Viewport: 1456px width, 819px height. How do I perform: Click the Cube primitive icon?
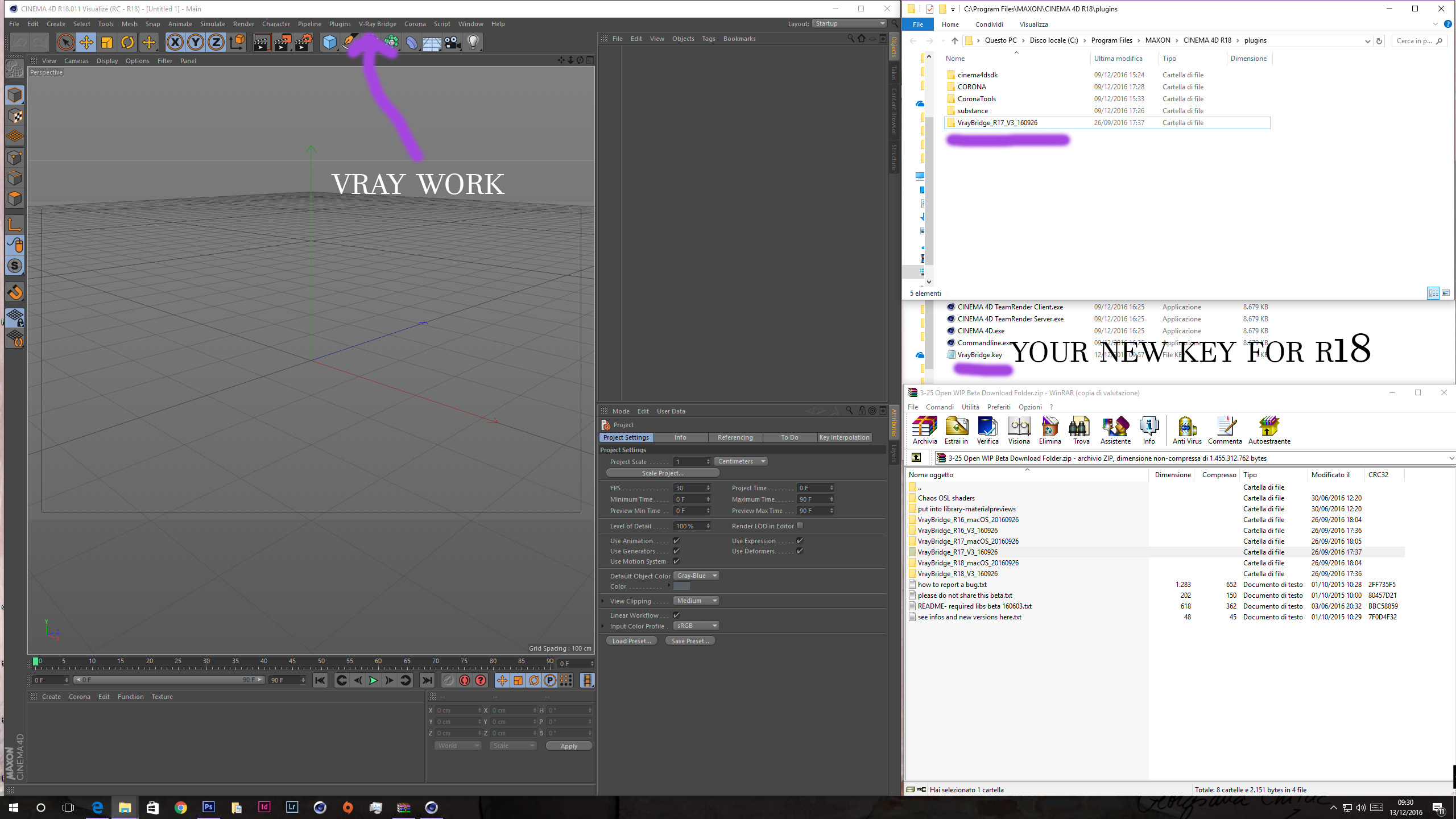pos(329,42)
